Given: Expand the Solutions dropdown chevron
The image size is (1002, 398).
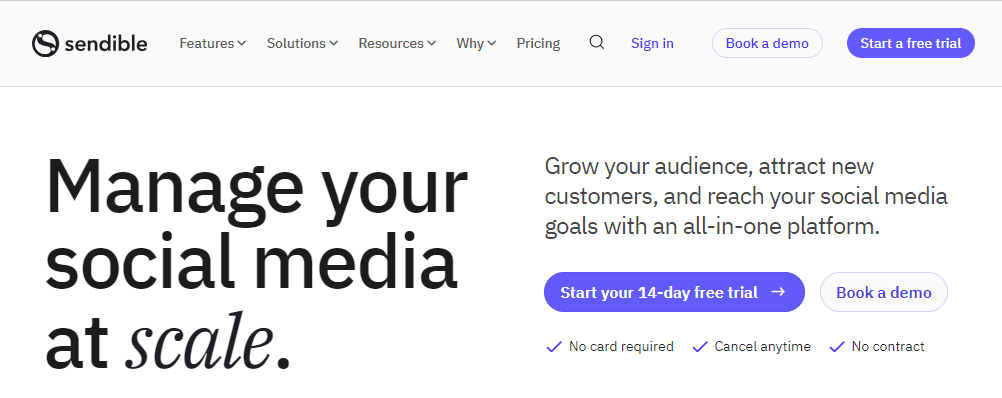Looking at the screenshot, I should point(334,43).
